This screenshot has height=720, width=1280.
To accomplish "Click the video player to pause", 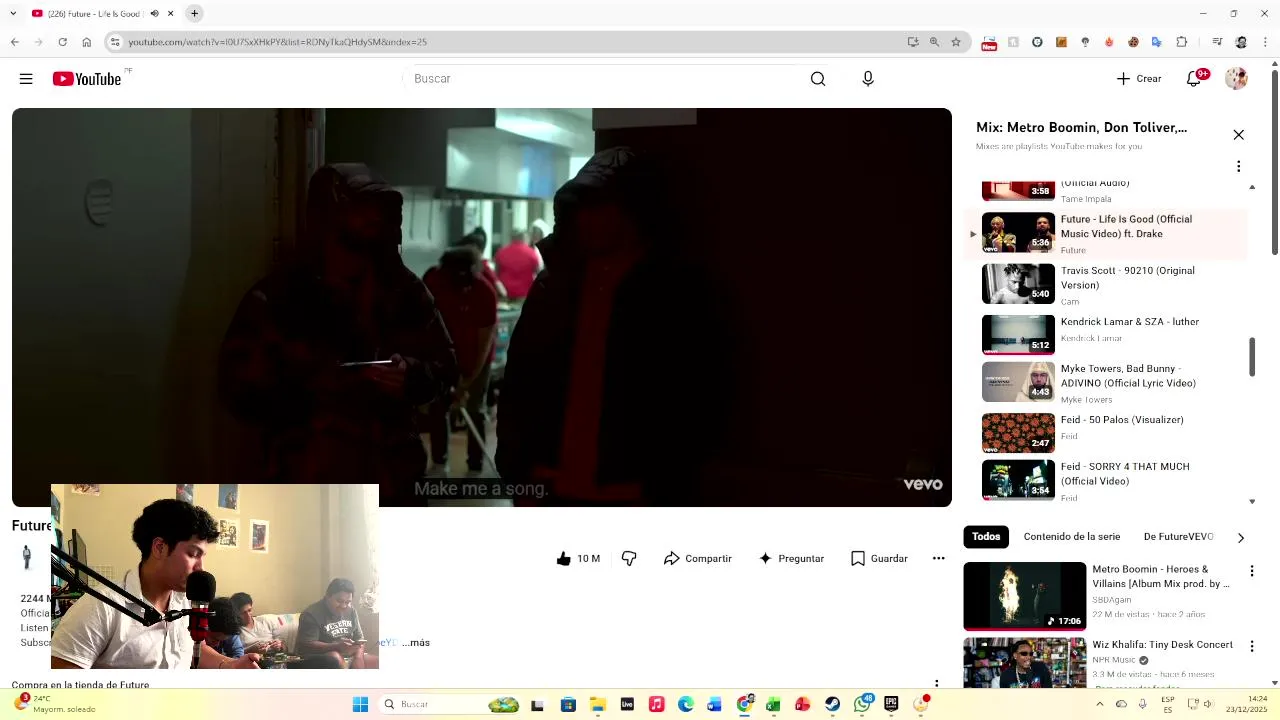I will click(x=482, y=307).
